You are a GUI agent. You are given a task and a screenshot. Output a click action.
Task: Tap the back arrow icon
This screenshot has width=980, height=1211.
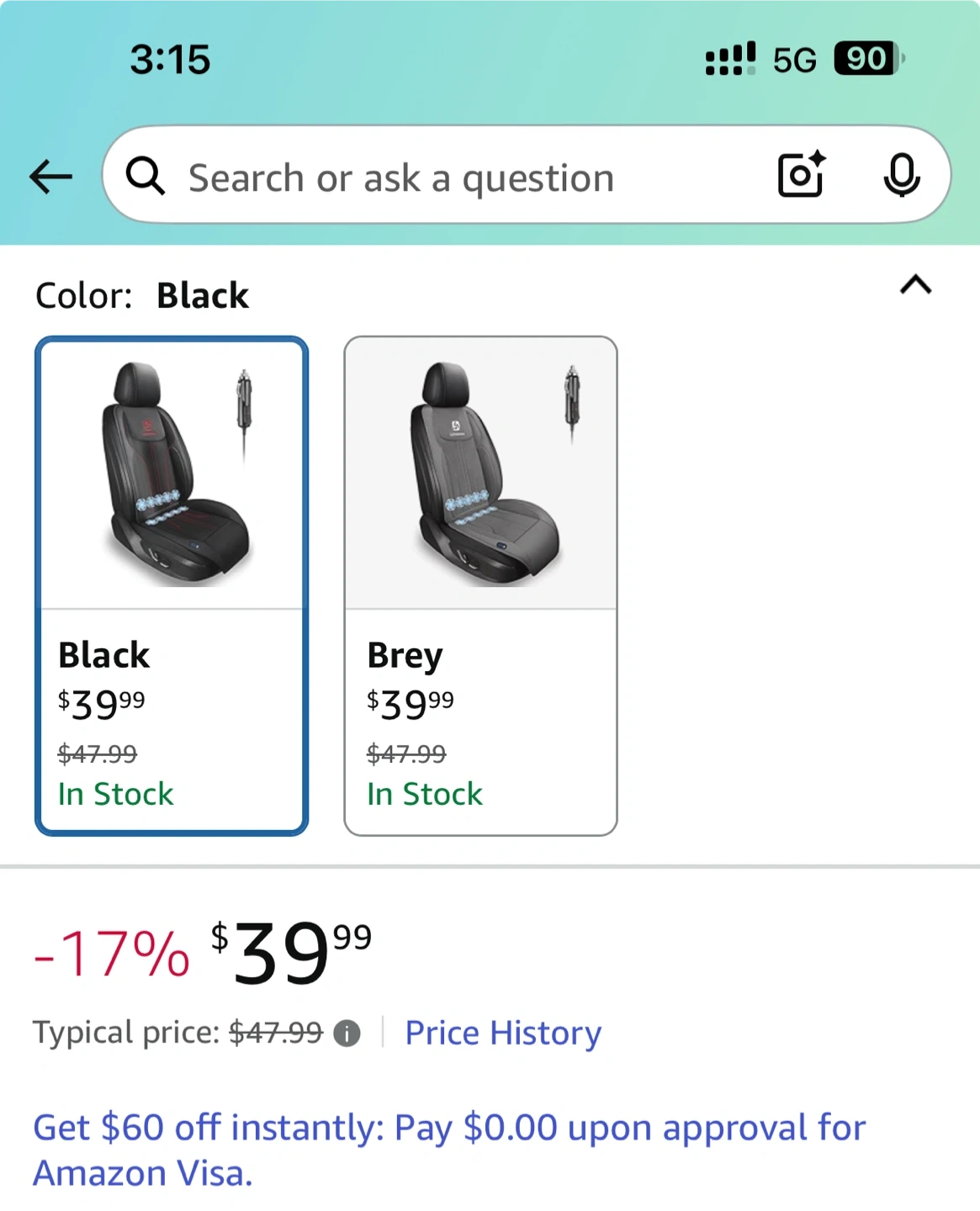pyautogui.click(x=51, y=177)
